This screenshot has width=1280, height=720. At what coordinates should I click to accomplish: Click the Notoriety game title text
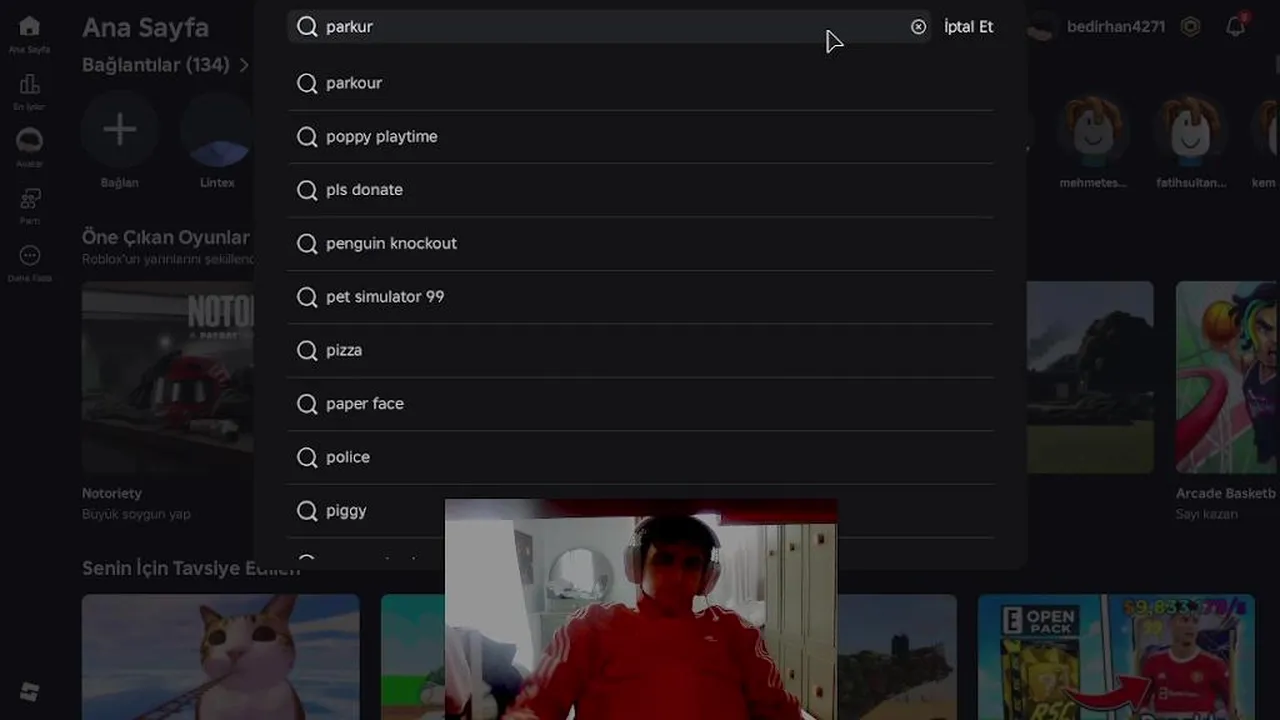(112, 493)
